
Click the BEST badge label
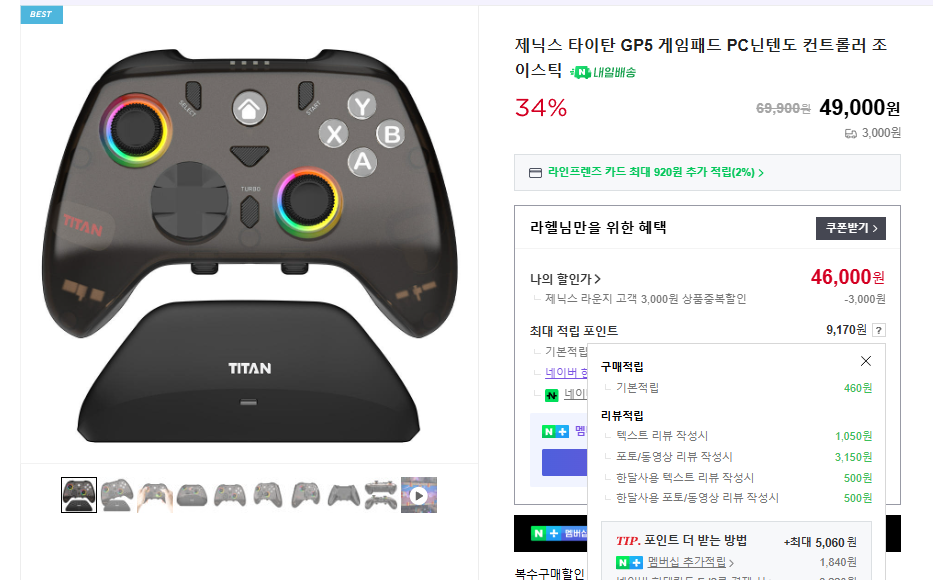(42, 14)
